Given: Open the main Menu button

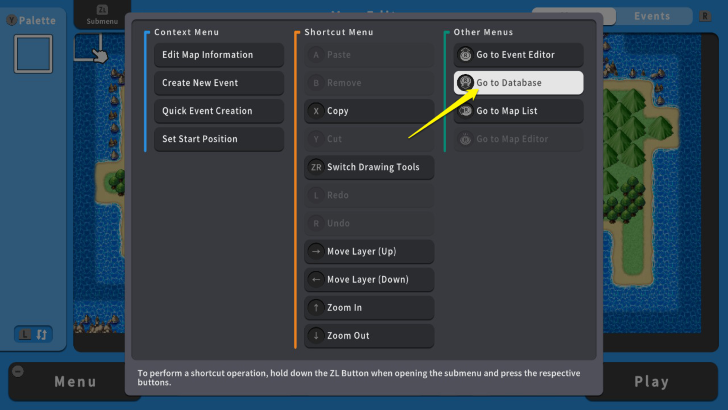Looking at the screenshot, I should (75, 382).
